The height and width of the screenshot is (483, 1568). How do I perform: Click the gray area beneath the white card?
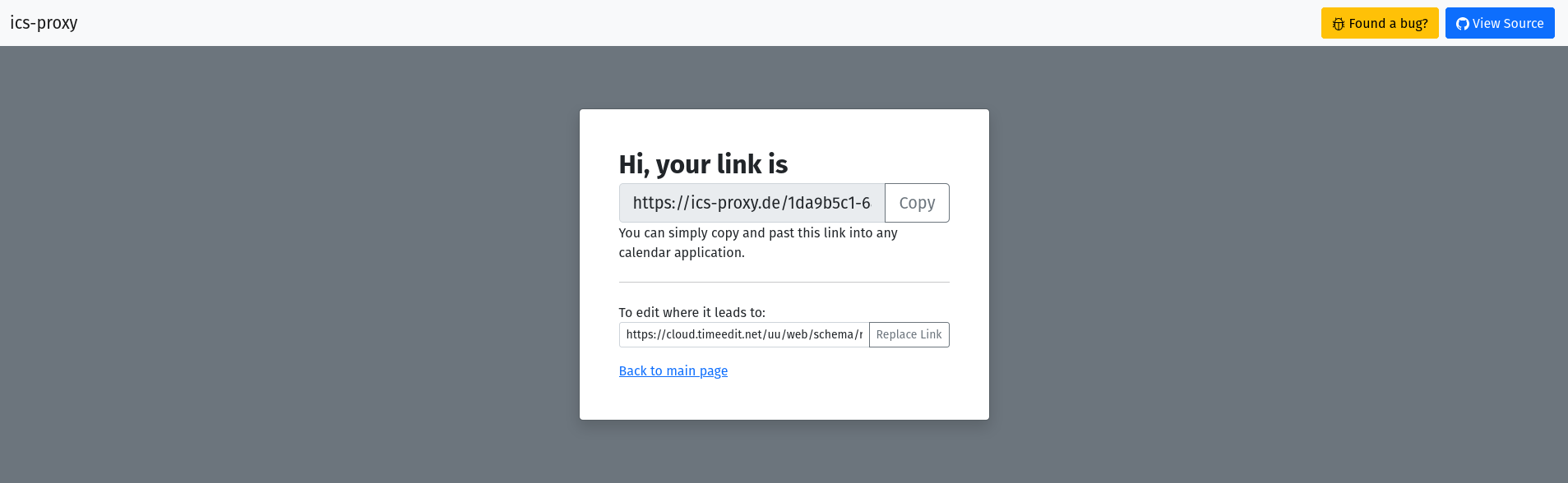[784, 452]
